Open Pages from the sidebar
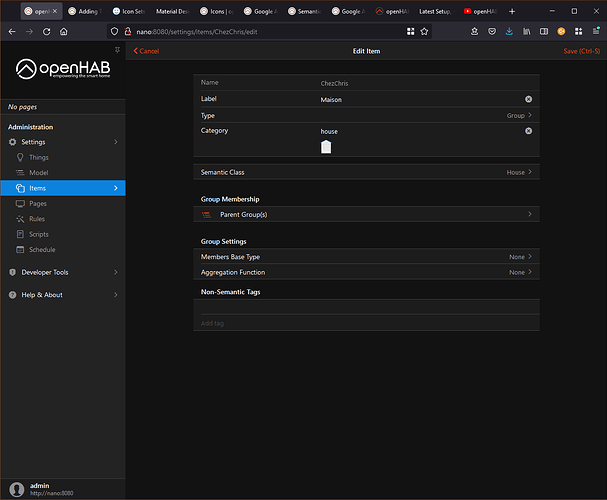This screenshot has width=607, height=500. pyautogui.click(x=63, y=204)
